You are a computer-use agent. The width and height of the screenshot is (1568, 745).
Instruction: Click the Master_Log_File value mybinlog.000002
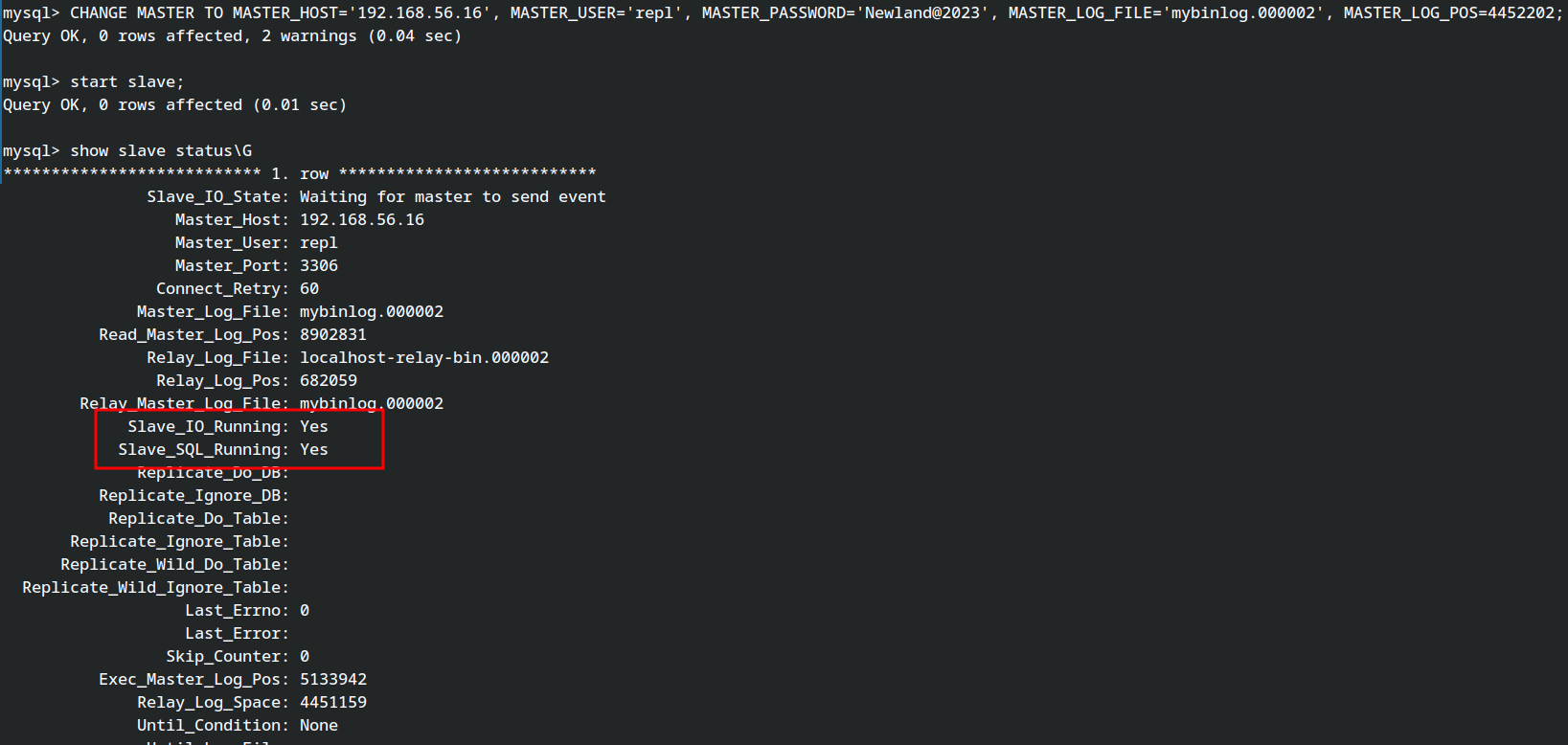372,312
